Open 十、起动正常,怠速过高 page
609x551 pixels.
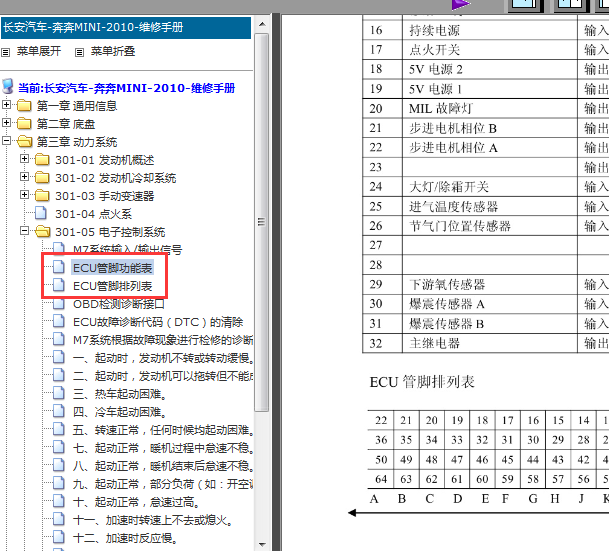click(x=136, y=502)
